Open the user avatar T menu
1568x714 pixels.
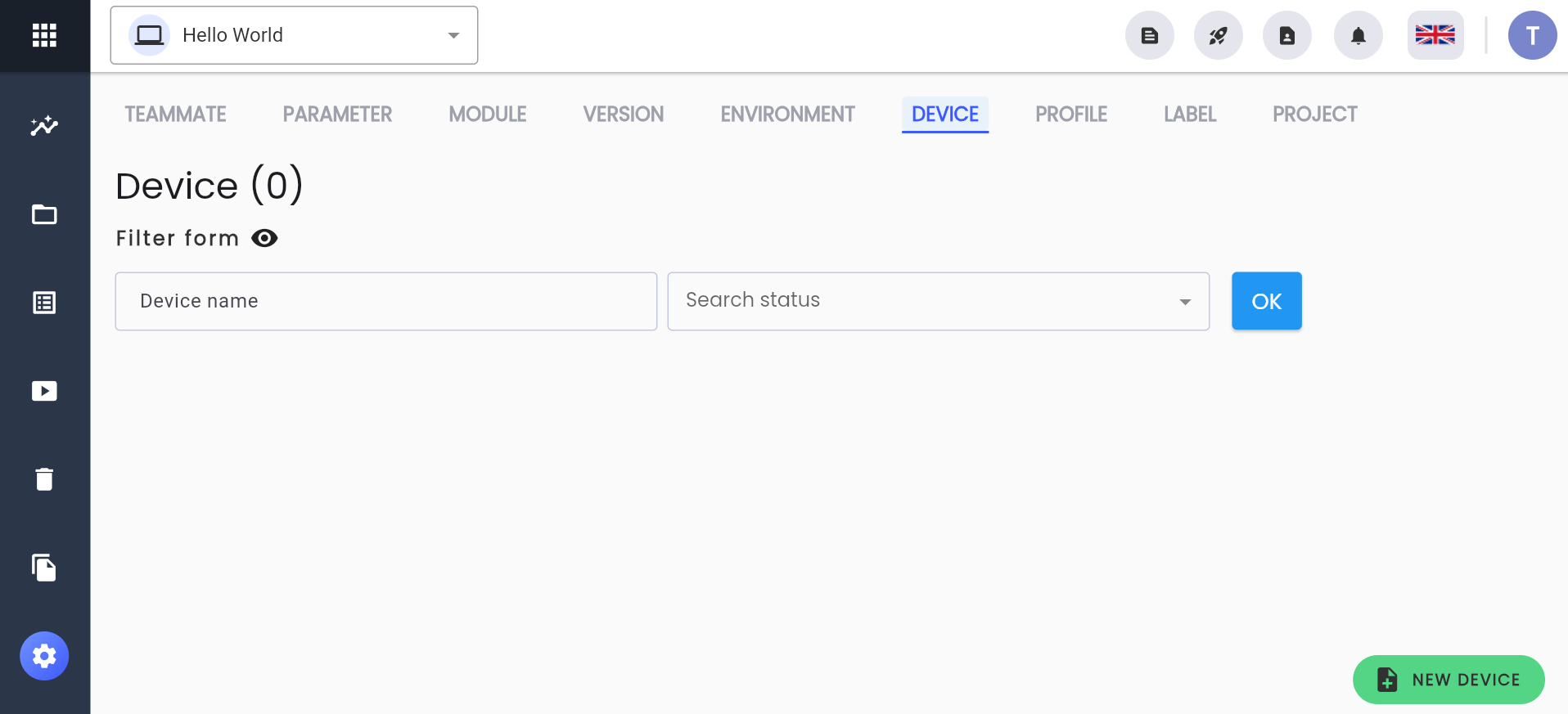click(x=1533, y=35)
